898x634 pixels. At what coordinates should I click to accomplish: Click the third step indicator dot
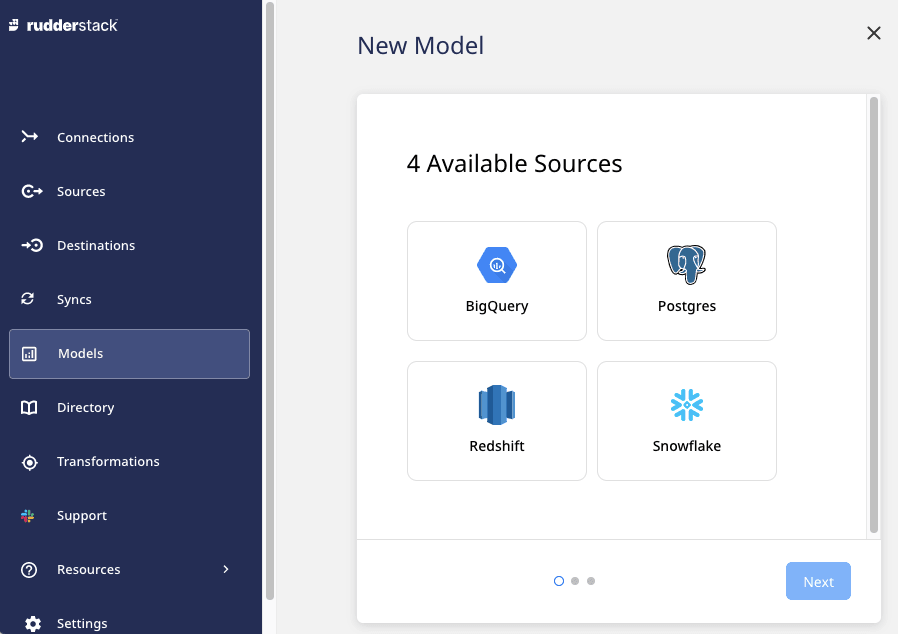pyautogui.click(x=591, y=581)
